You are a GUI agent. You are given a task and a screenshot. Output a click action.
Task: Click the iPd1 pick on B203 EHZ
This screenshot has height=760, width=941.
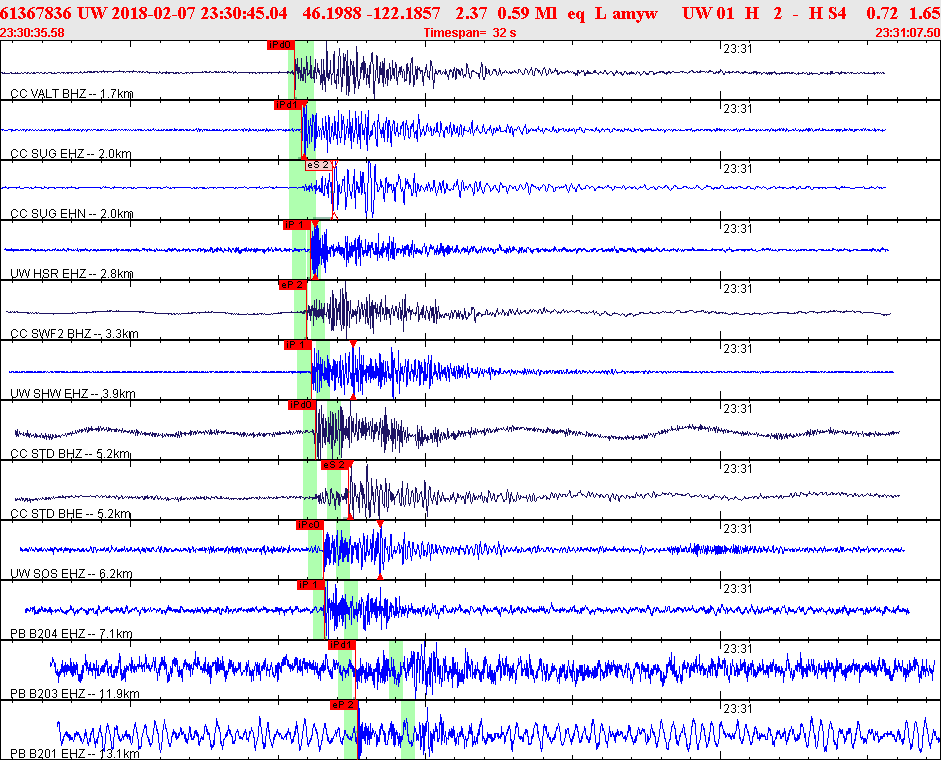click(341, 645)
